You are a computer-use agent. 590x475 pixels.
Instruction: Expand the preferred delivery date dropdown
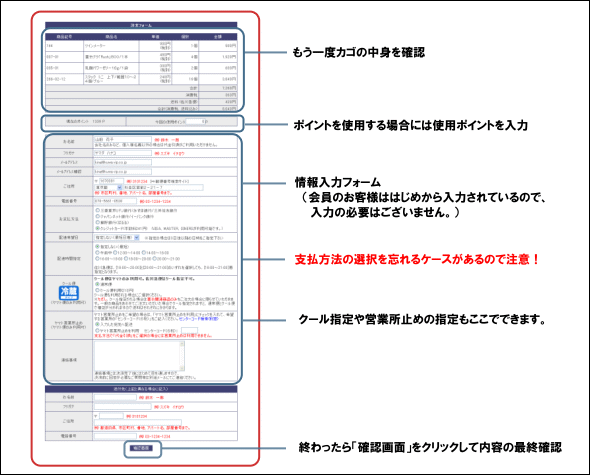click(117, 238)
